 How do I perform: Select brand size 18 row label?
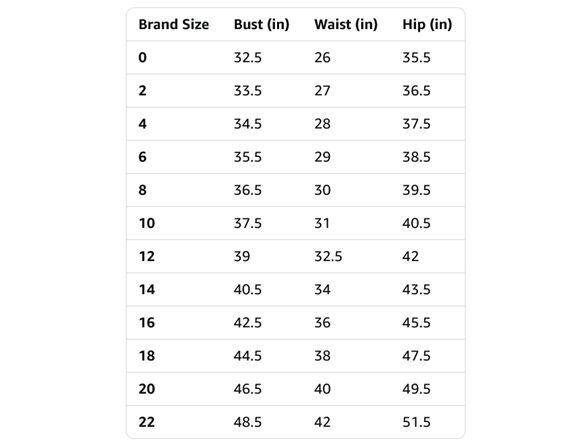tap(147, 356)
